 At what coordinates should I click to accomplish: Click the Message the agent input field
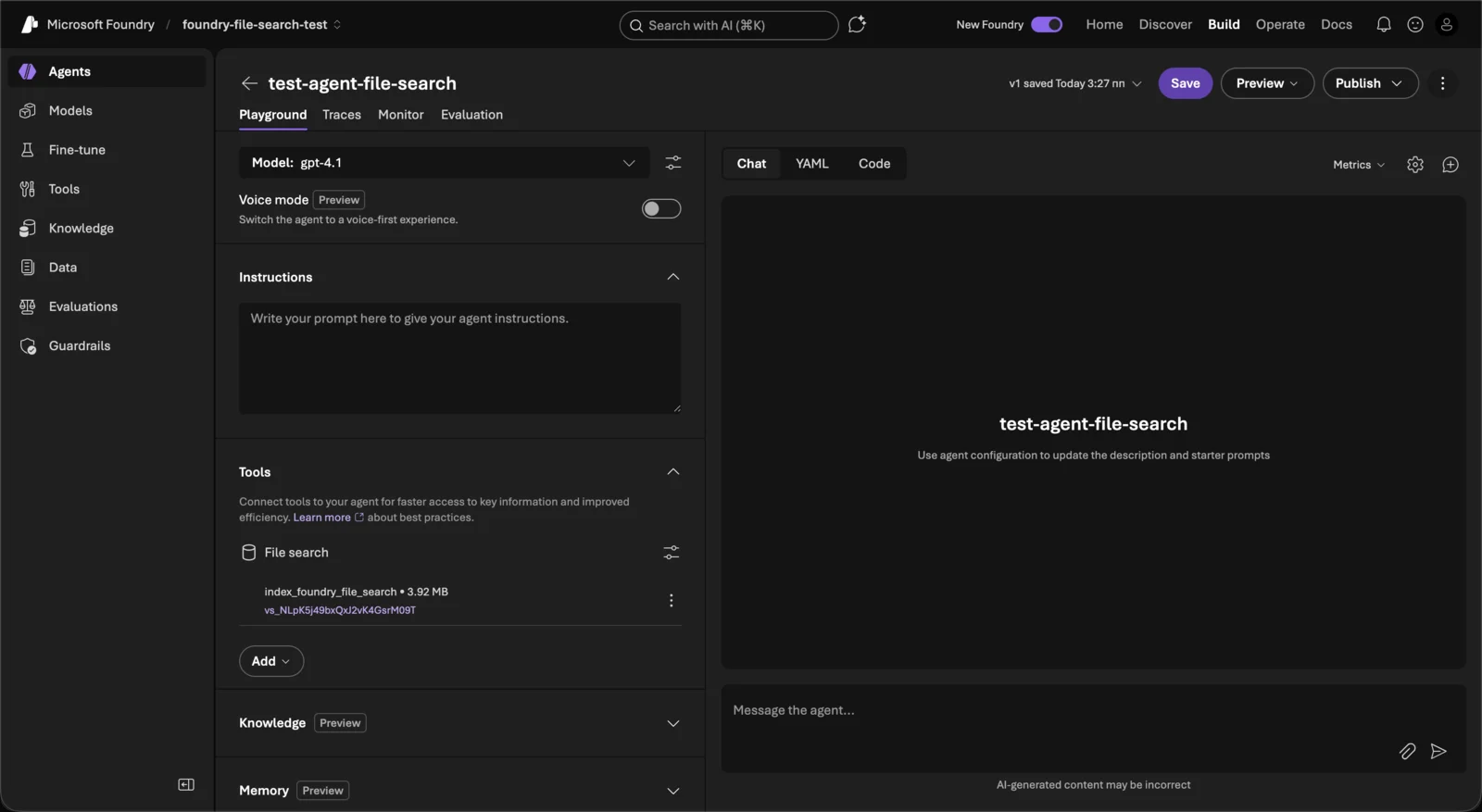tap(1056, 711)
